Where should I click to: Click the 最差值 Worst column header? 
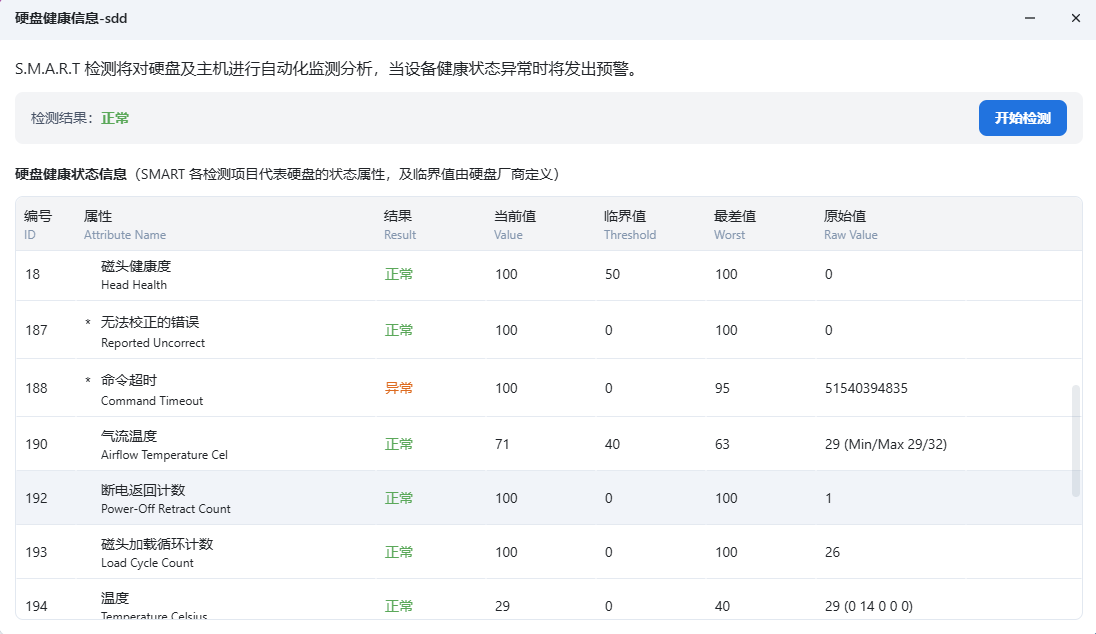pyautogui.click(x=735, y=224)
